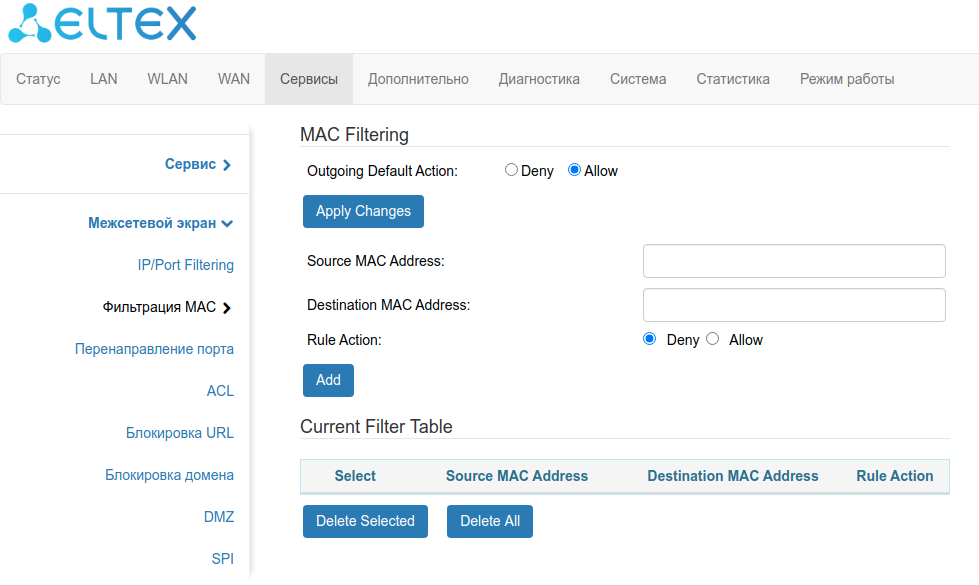Click the Destination MAC Address input

tap(794, 305)
